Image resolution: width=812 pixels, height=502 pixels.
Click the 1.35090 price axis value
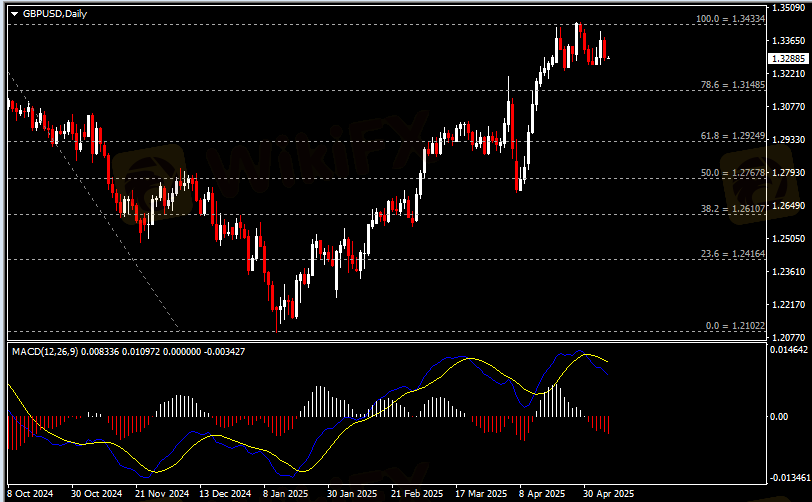click(x=789, y=8)
